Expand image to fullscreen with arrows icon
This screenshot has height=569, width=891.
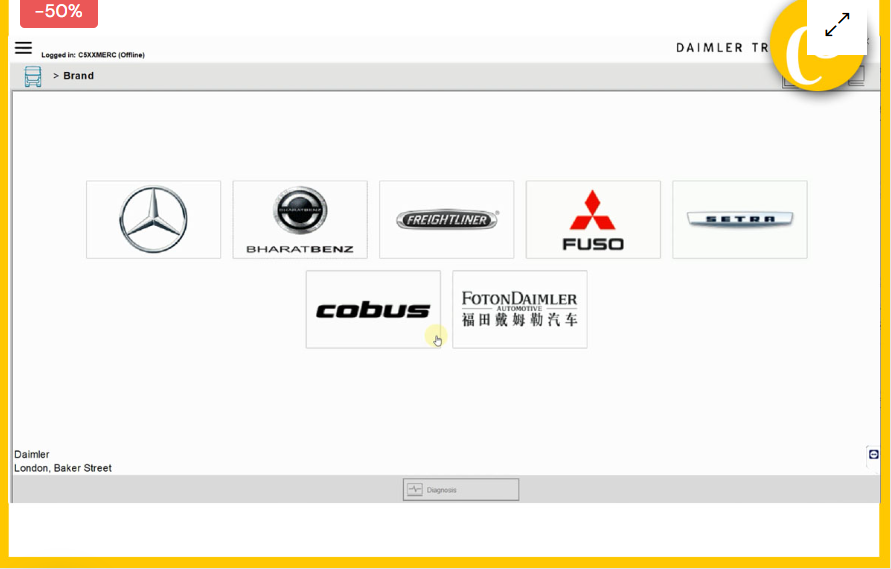(837, 24)
